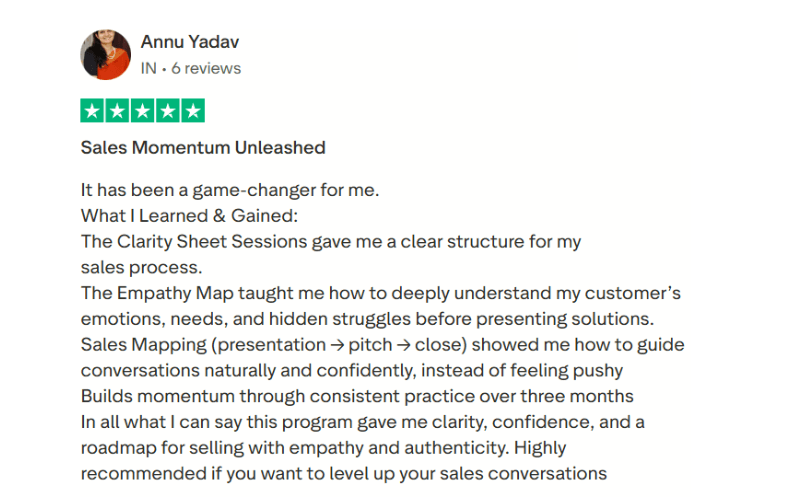This screenshot has height=497, width=786.
Task: Select the first green rating star
Action: (x=93, y=111)
